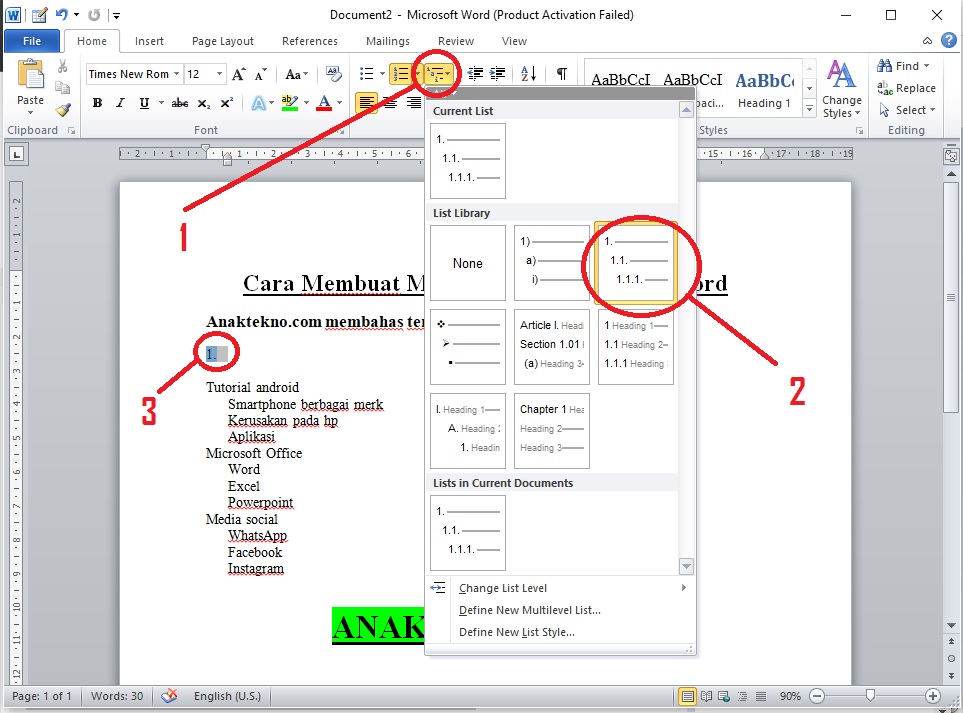Click the Increase Indent icon

point(497,74)
